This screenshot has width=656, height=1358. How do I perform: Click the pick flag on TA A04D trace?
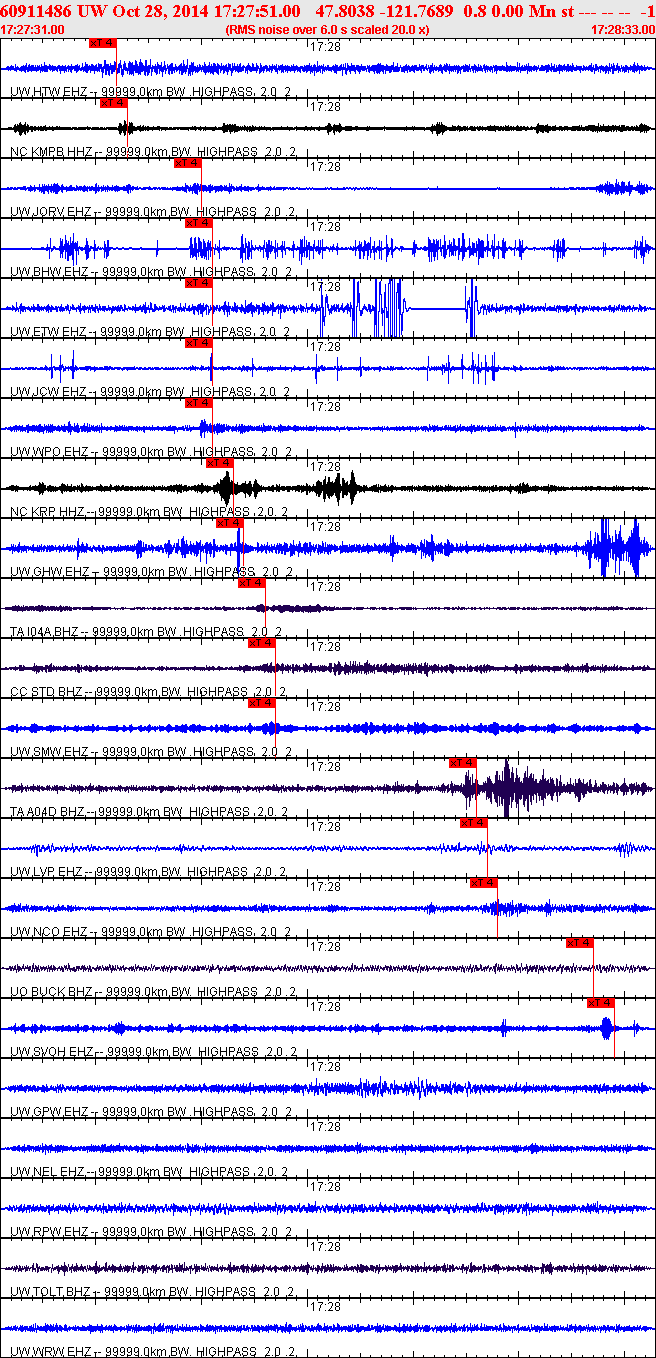coord(463,763)
